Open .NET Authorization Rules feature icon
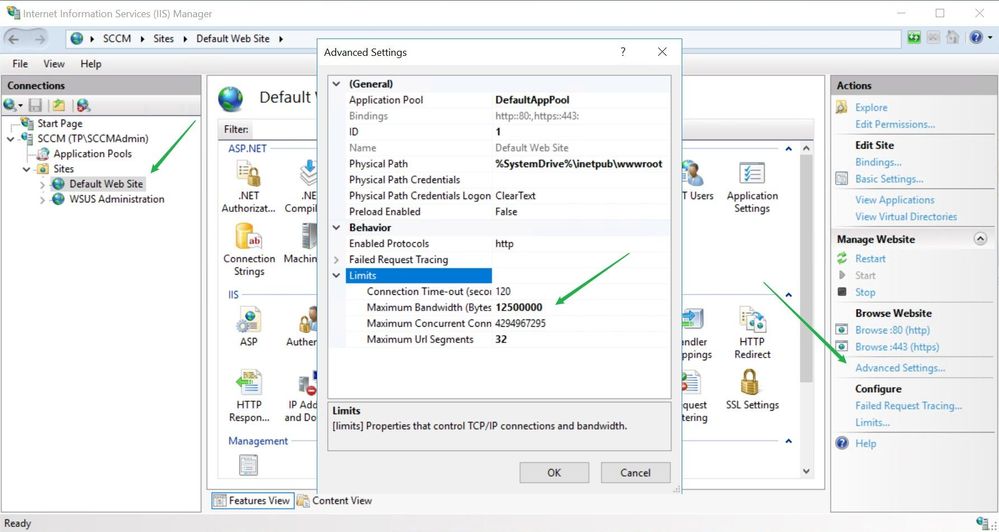Screen dimensions: 999x532 pyautogui.click(x=248, y=173)
